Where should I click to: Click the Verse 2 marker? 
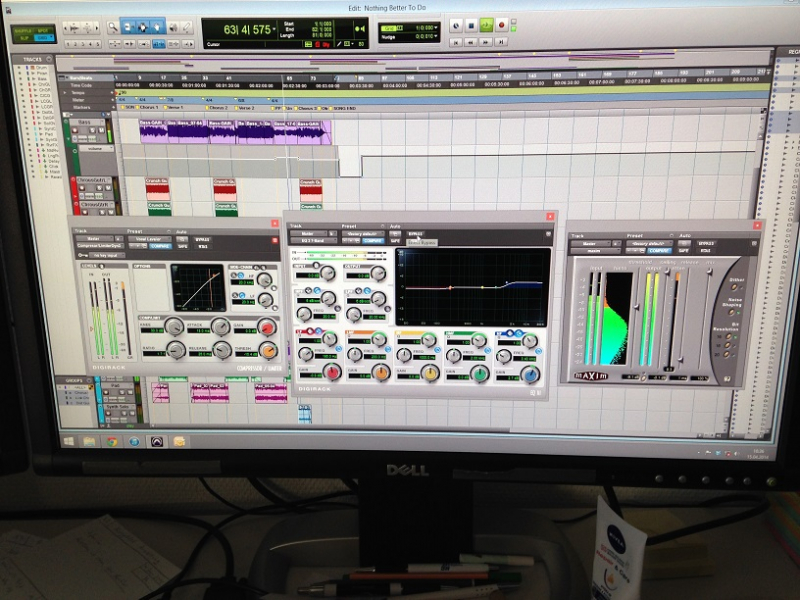click(x=245, y=108)
